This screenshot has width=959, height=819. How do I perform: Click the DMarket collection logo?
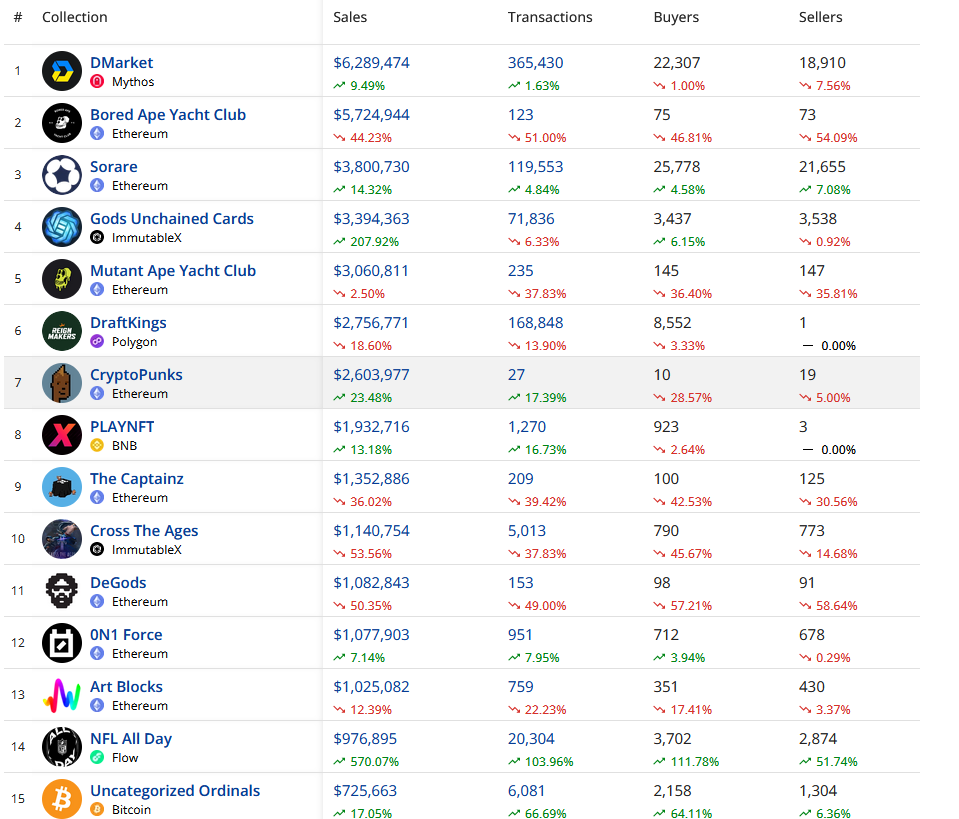61,71
